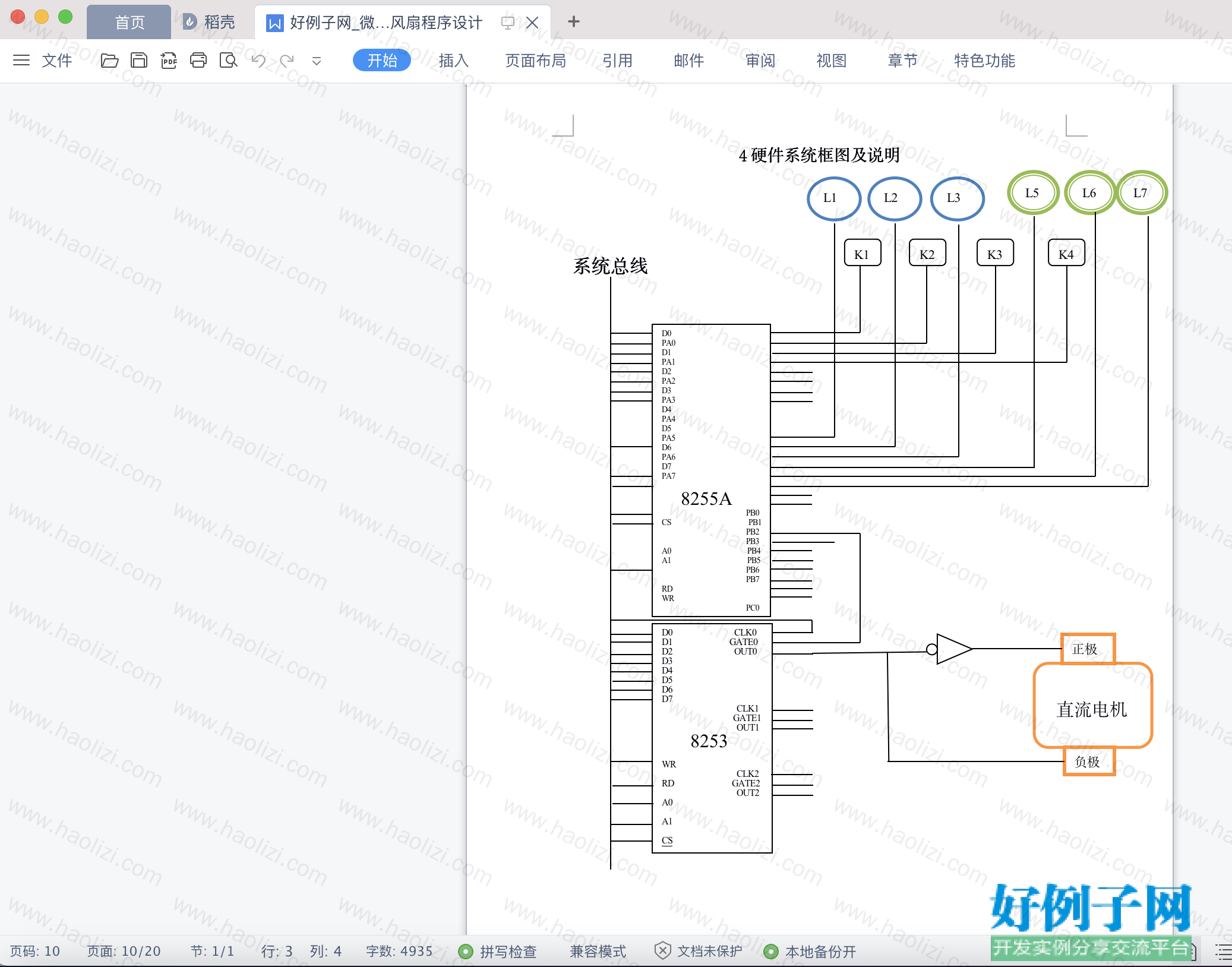
Task: Select the K1 switch box
Action: 863,254
